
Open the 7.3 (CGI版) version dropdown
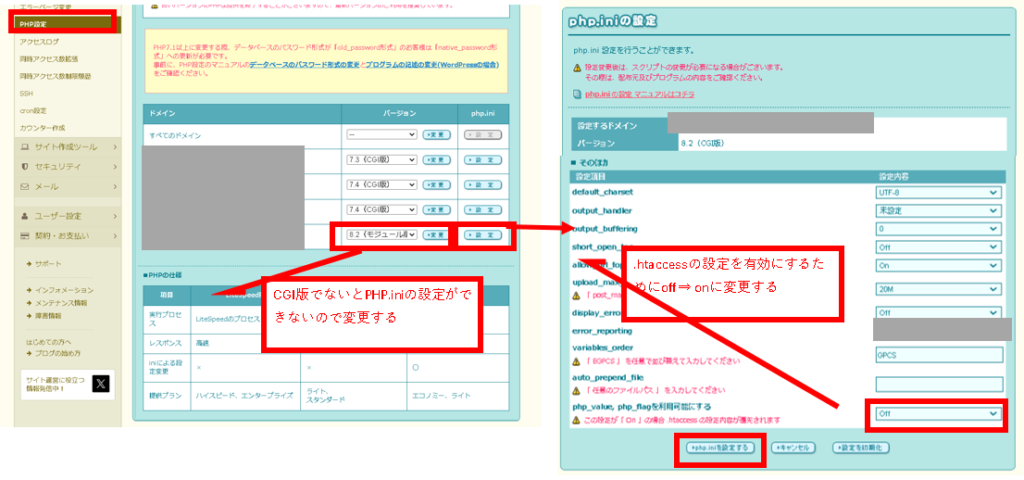pyautogui.click(x=380, y=159)
